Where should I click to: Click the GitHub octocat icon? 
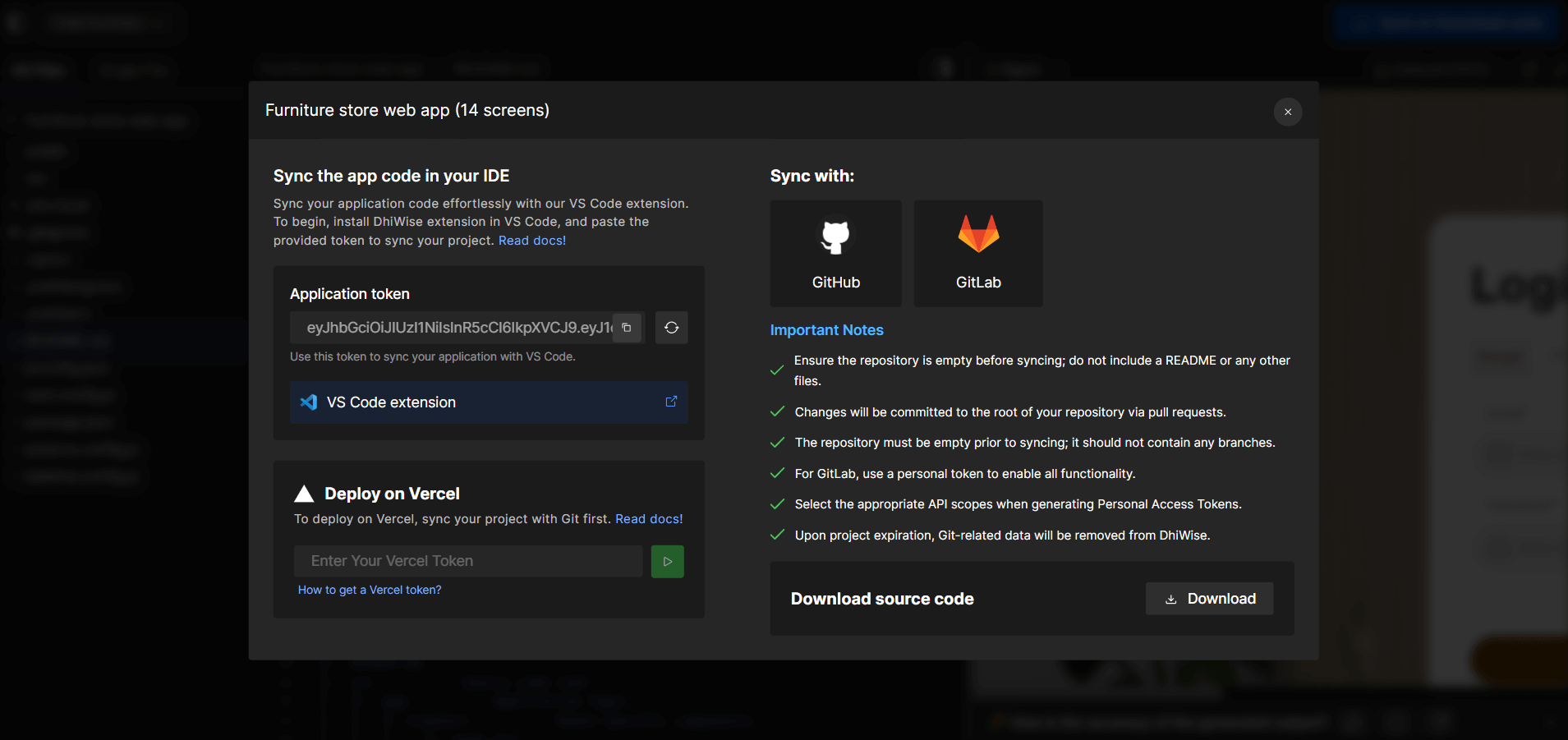[836, 236]
